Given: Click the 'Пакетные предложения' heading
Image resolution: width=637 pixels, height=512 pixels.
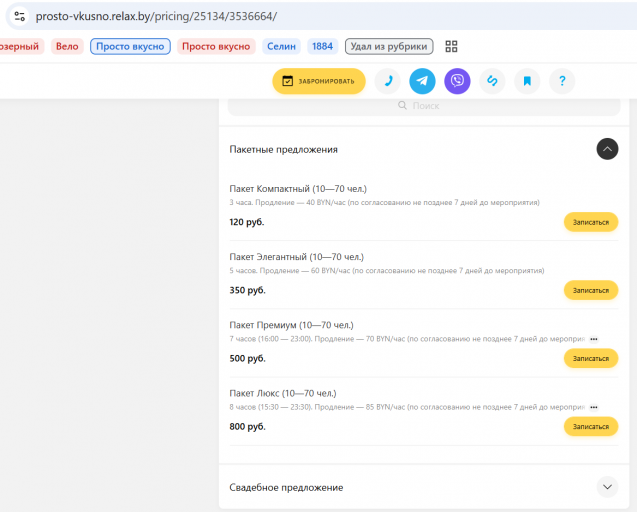Looking at the screenshot, I should coord(284,150).
